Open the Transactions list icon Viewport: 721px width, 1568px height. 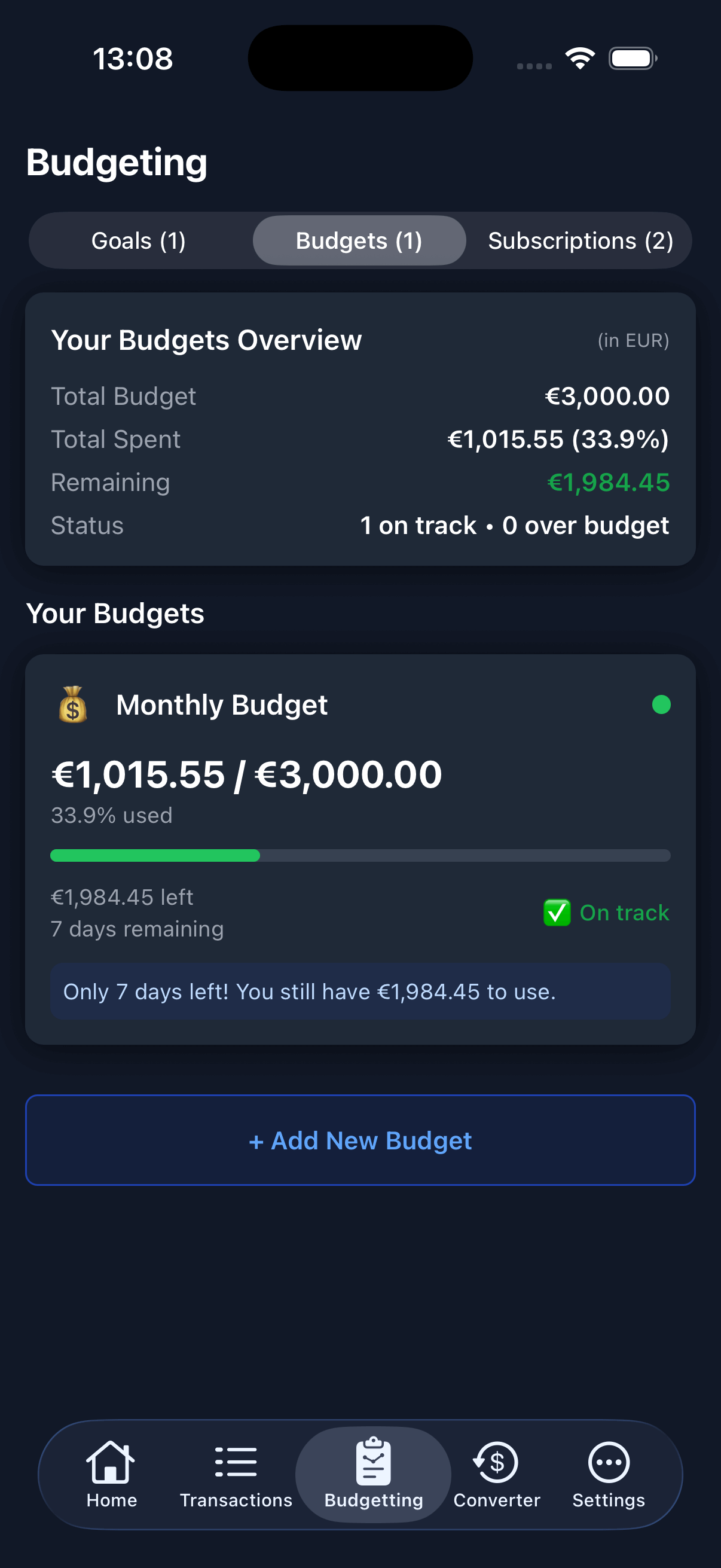click(236, 1462)
